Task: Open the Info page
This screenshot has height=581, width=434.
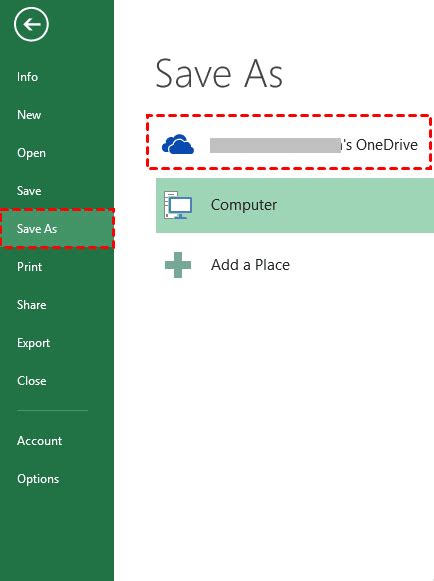Action: (27, 77)
